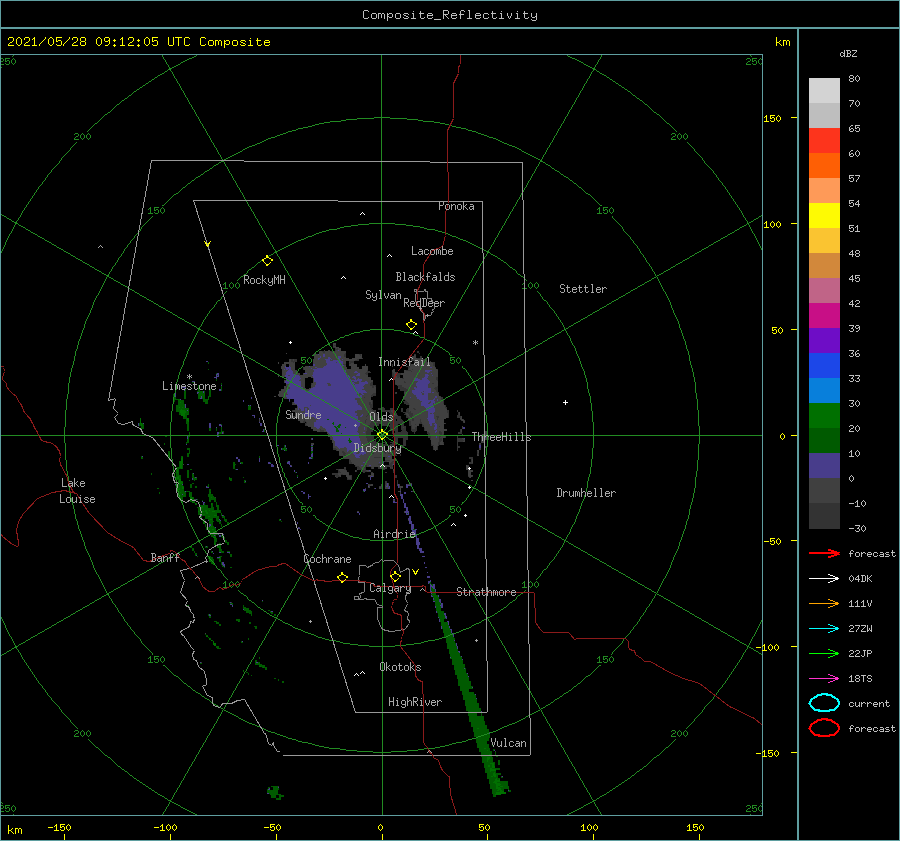900x841 pixels.
Task: Click the RockyMH label
Action: [264, 280]
